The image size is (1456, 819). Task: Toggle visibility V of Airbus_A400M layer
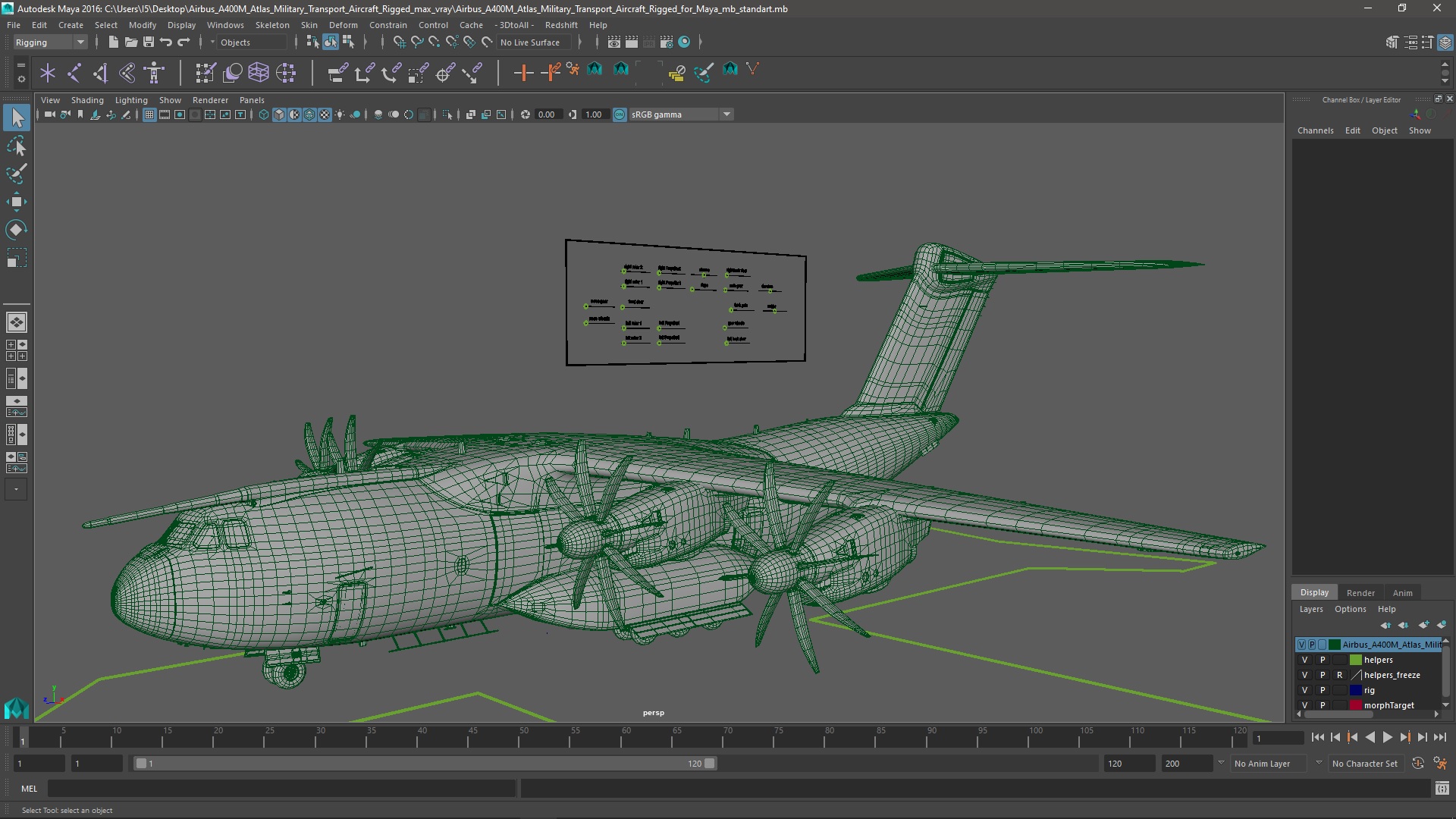pyautogui.click(x=1302, y=645)
